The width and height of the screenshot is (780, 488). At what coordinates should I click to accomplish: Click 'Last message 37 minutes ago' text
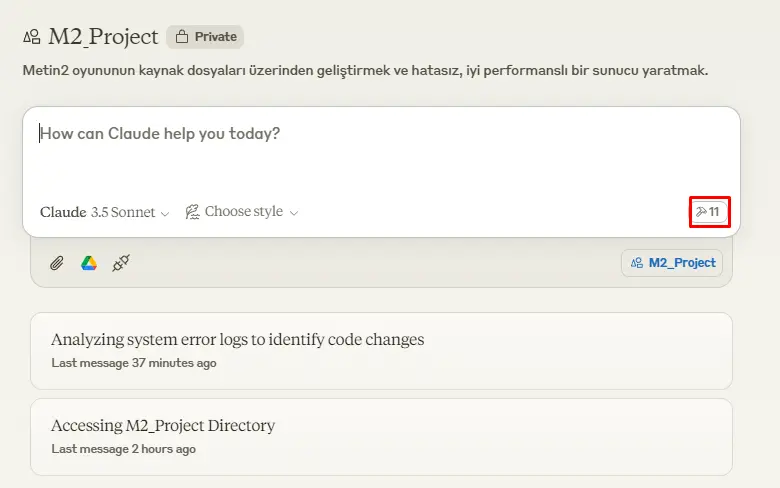[x=134, y=363]
